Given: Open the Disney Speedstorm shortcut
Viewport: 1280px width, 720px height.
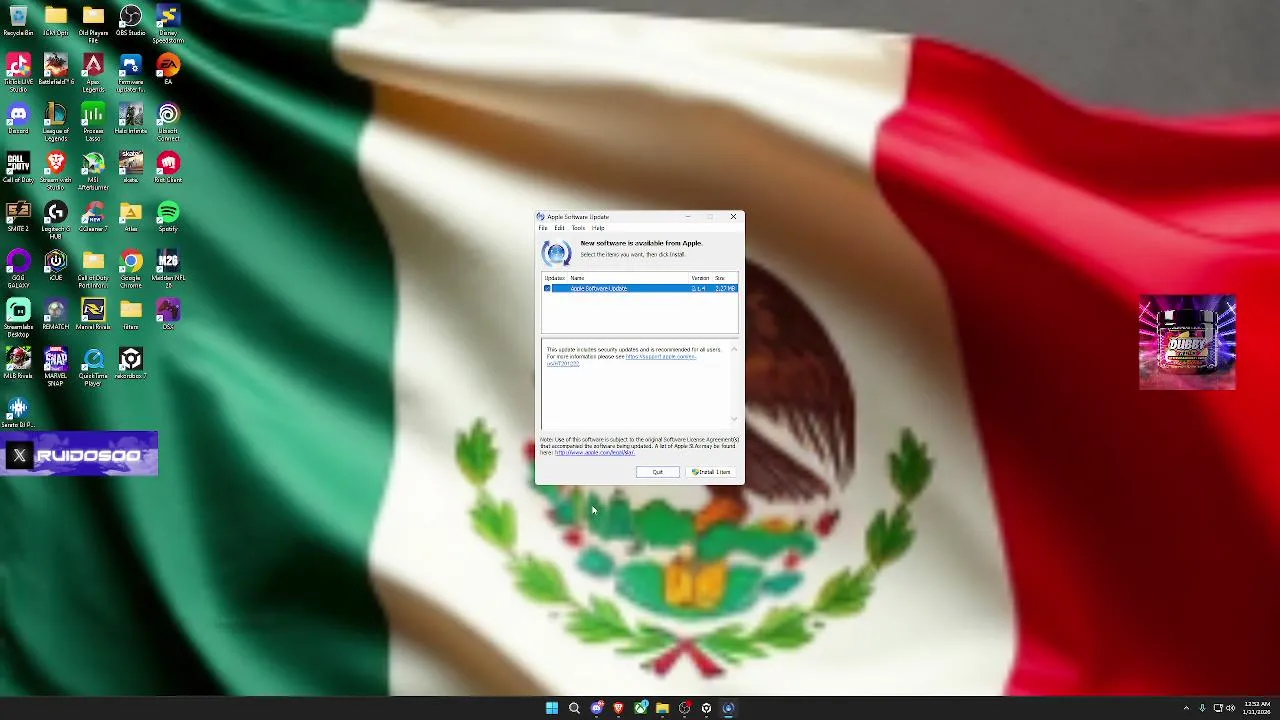Looking at the screenshot, I should point(168,23).
